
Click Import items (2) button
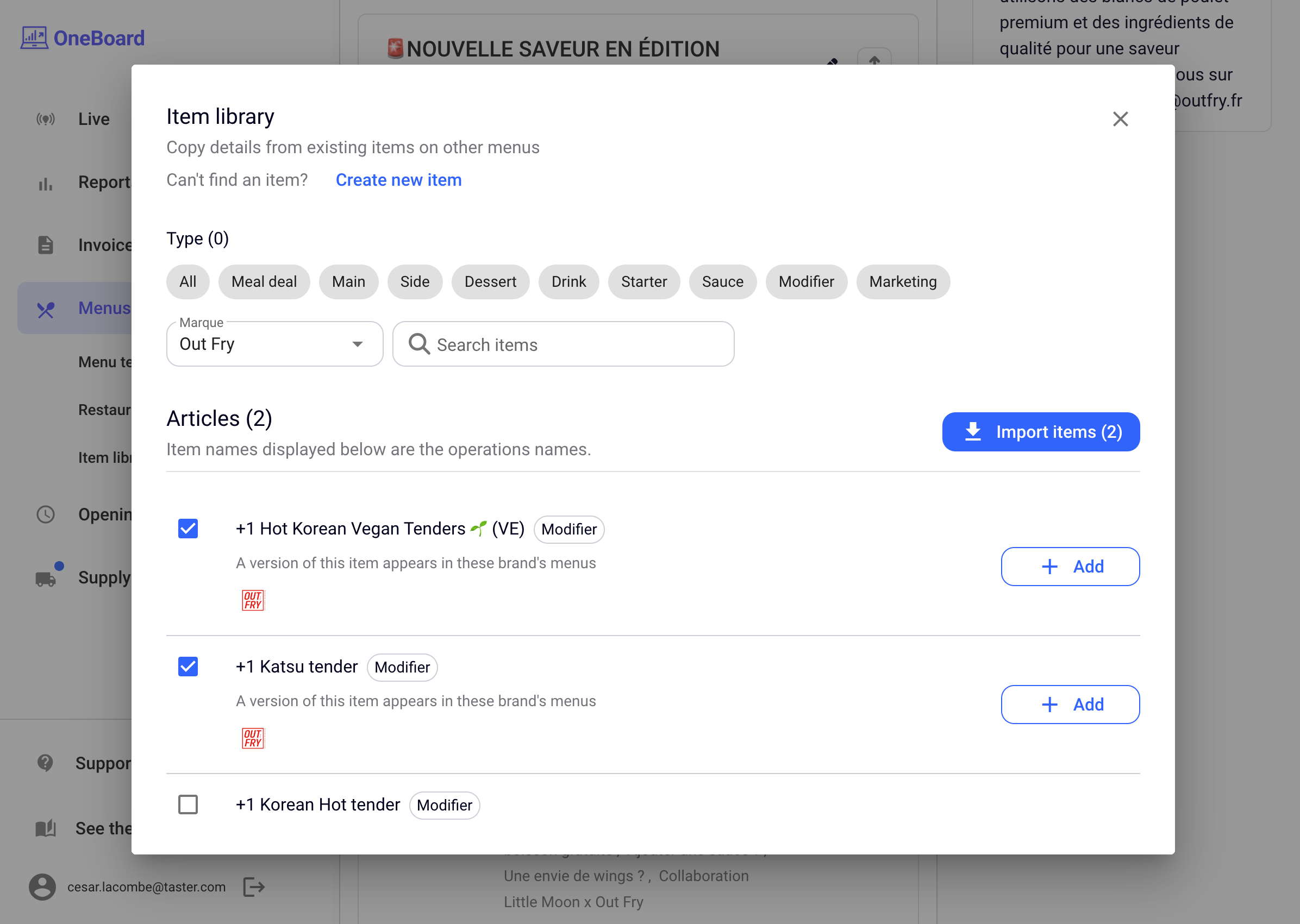pos(1040,432)
